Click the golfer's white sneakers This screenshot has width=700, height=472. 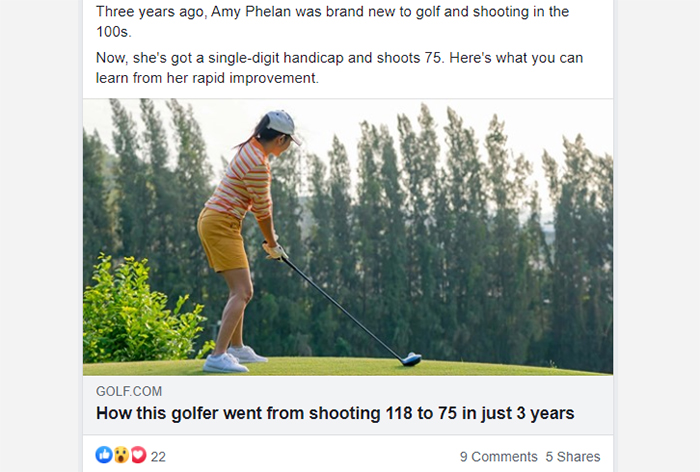[x=234, y=359]
